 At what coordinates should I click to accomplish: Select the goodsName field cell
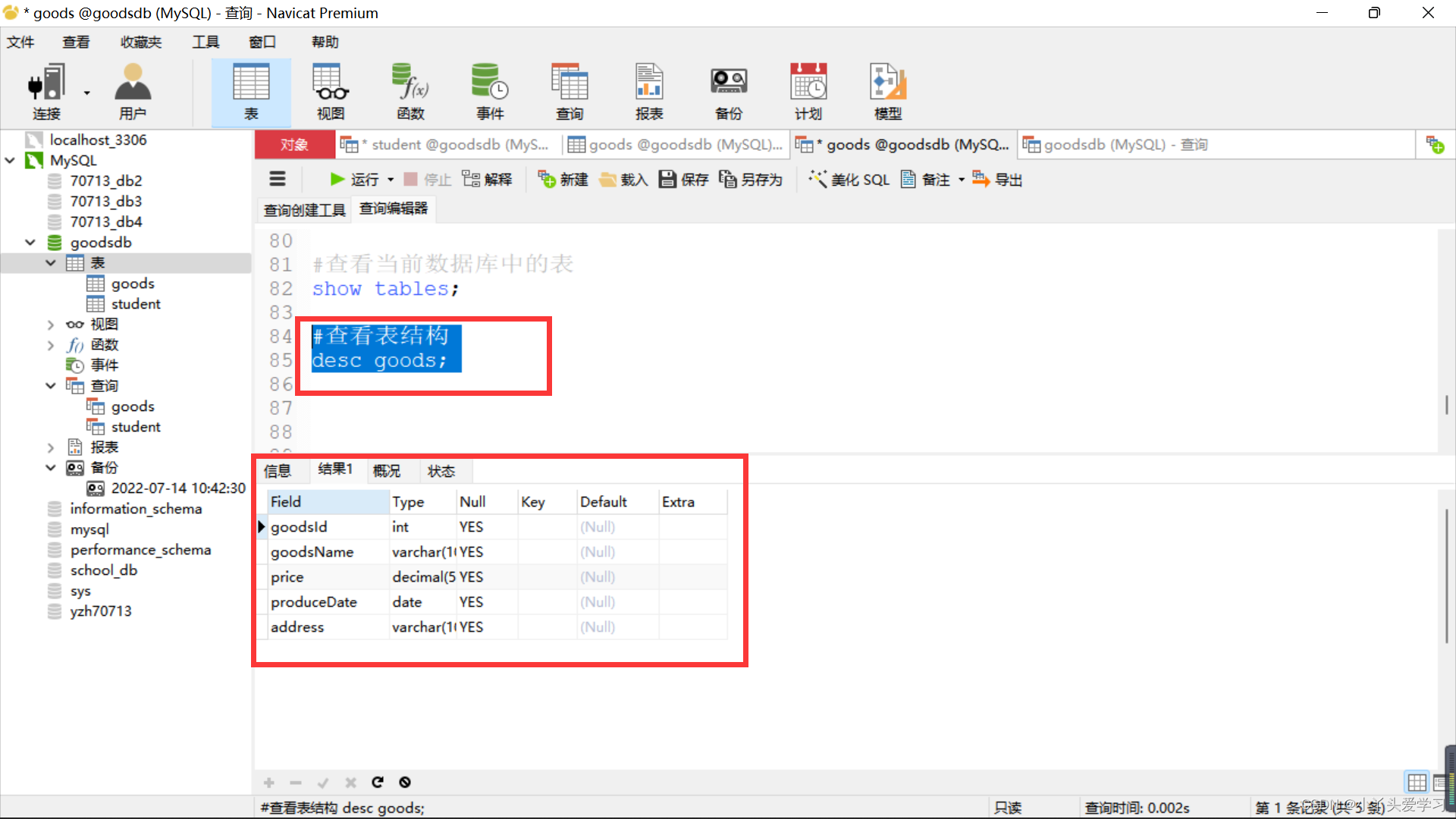point(328,552)
